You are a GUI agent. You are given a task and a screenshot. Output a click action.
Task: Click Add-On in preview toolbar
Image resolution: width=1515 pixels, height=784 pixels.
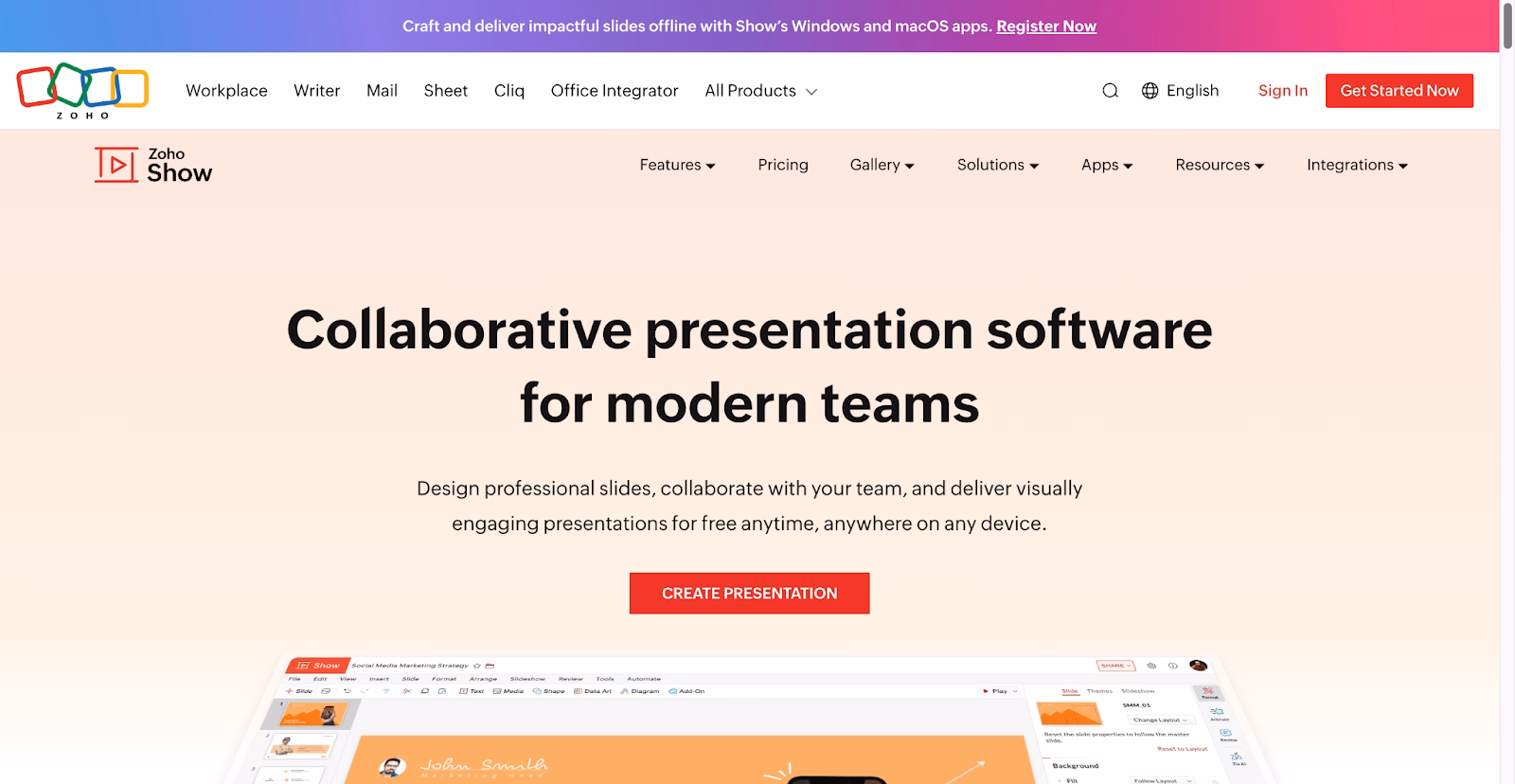point(687,691)
